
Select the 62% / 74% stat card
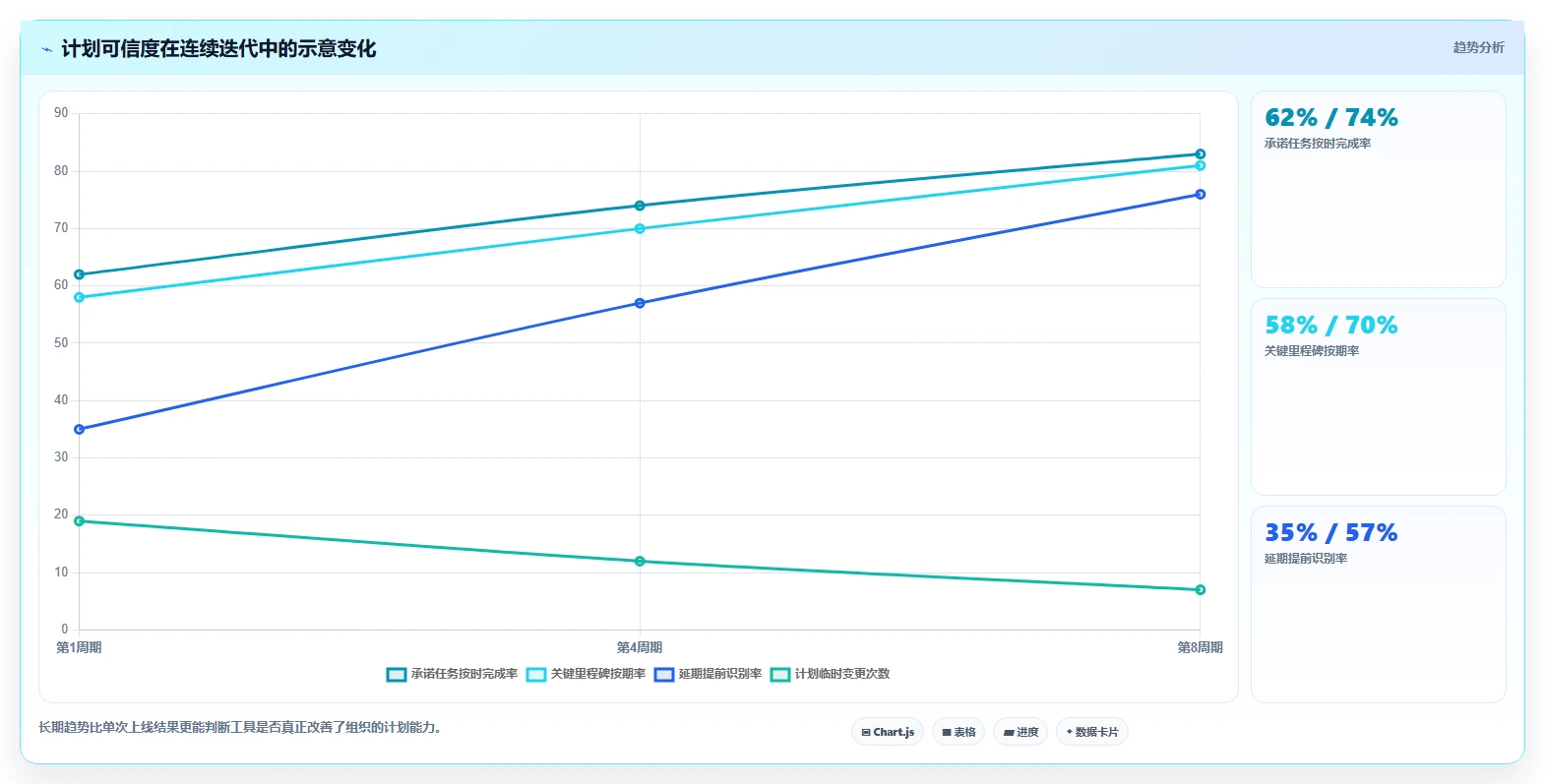(1378, 189)
